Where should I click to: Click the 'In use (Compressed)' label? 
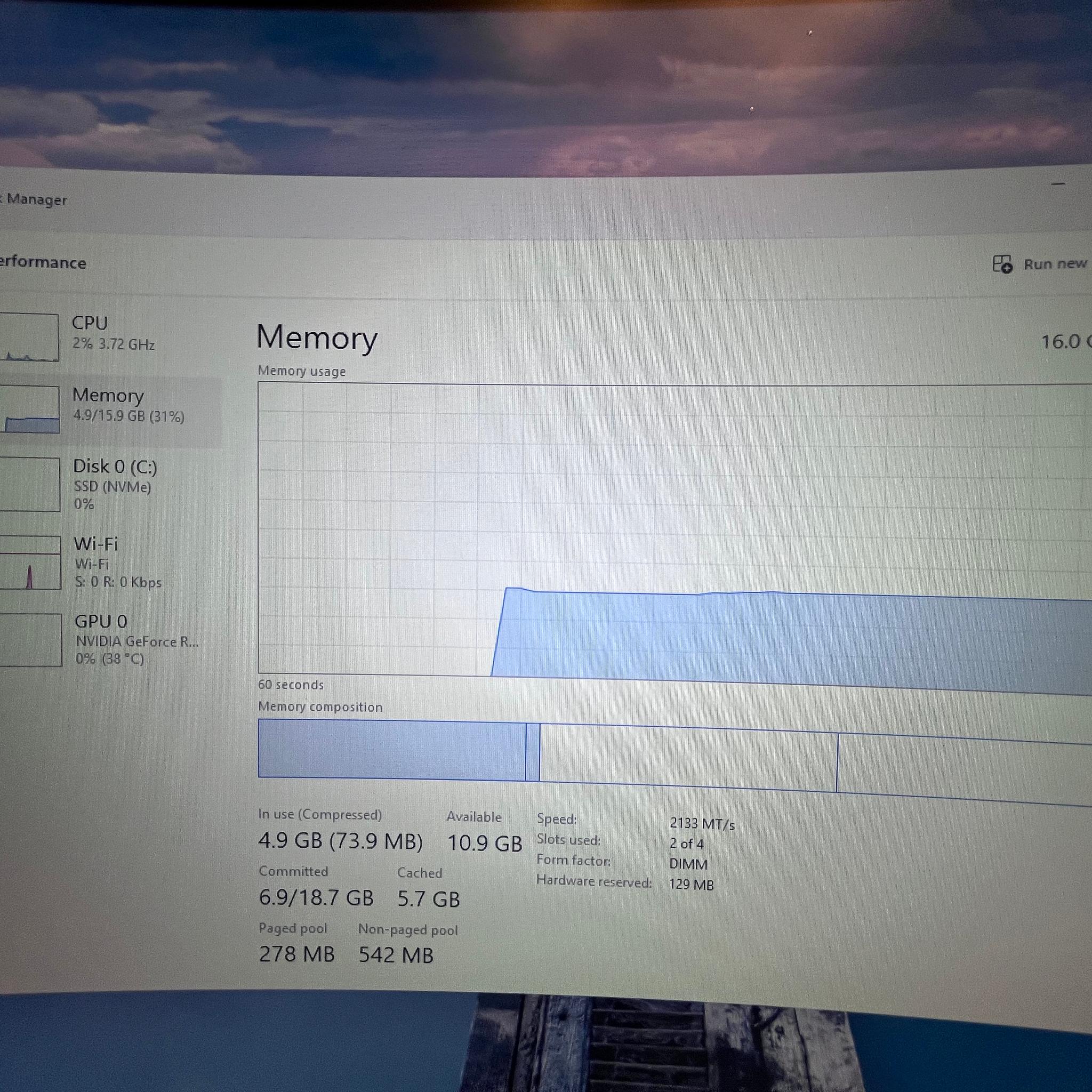[x=320, y=815]
